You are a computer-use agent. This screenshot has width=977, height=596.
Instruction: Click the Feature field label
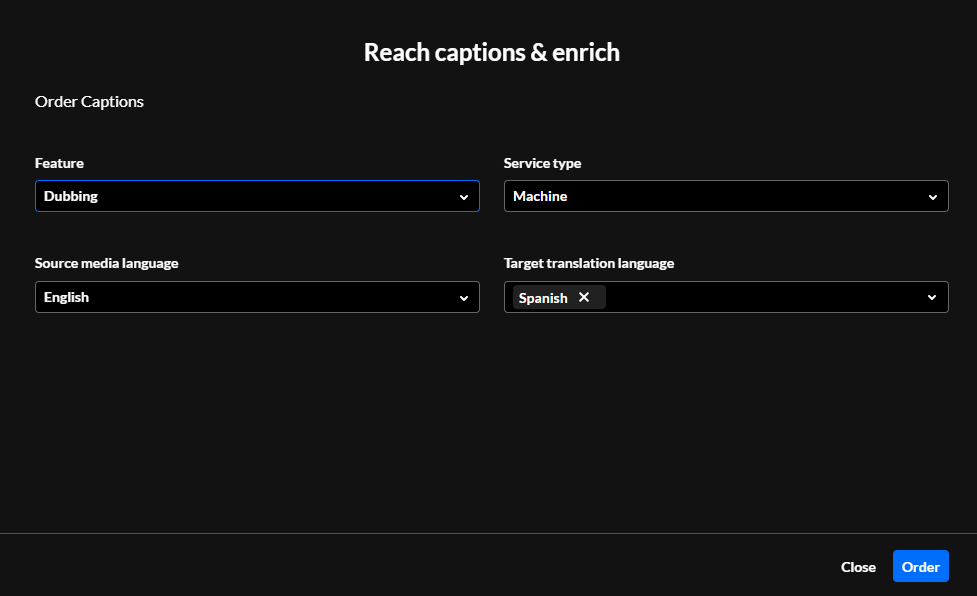59,163
